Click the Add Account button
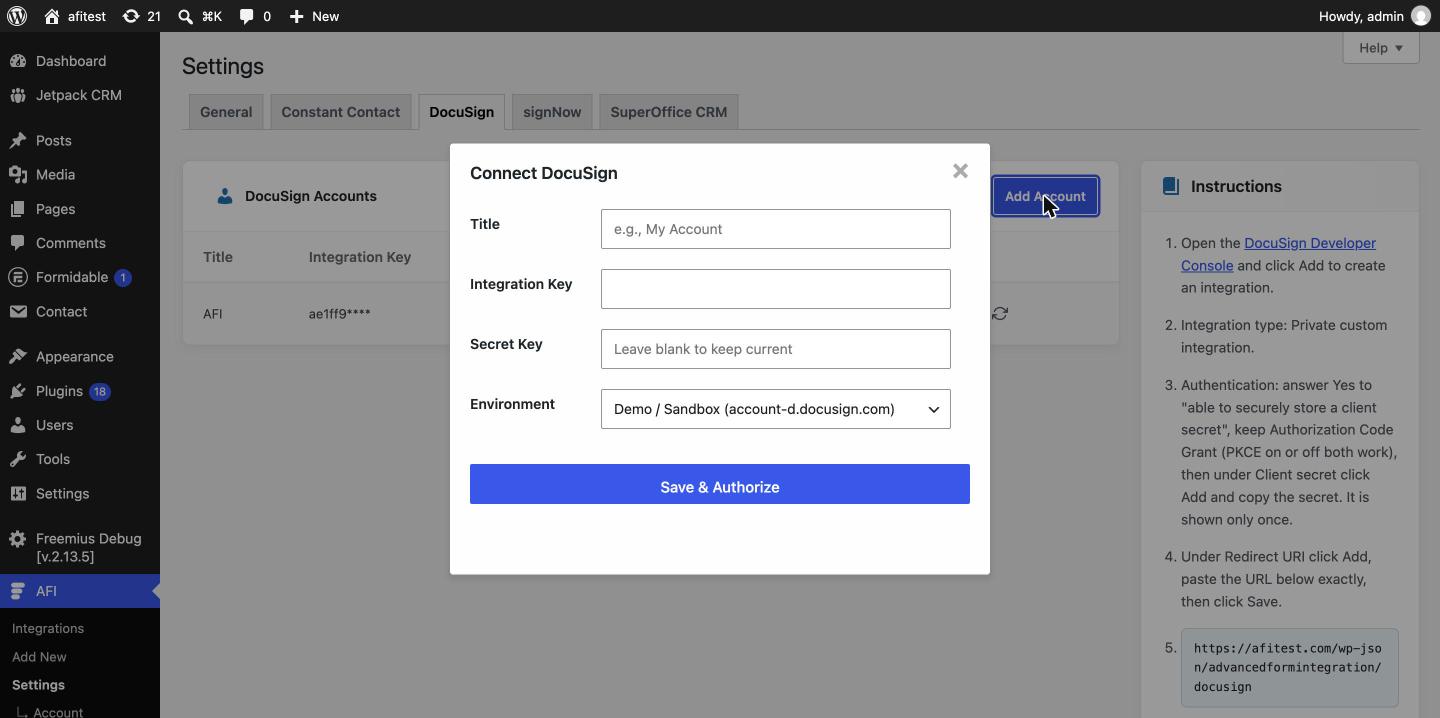This screenshot has width=1440, height=718. tap(1045, 196)
